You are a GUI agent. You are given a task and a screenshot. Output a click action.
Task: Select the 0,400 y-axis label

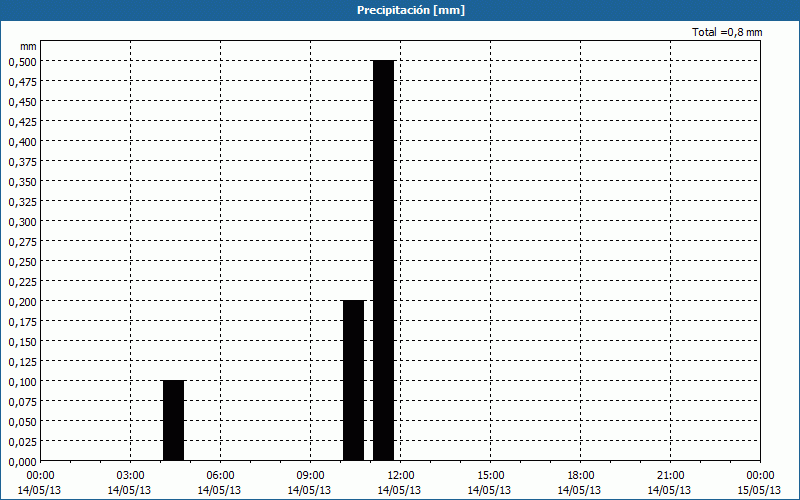pos(22,142)
